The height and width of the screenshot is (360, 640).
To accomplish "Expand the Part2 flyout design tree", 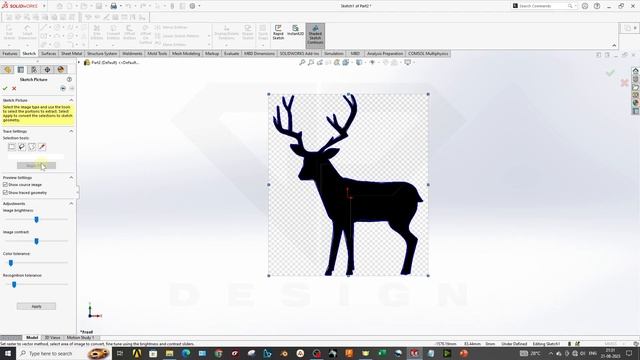I will (79, 62).
